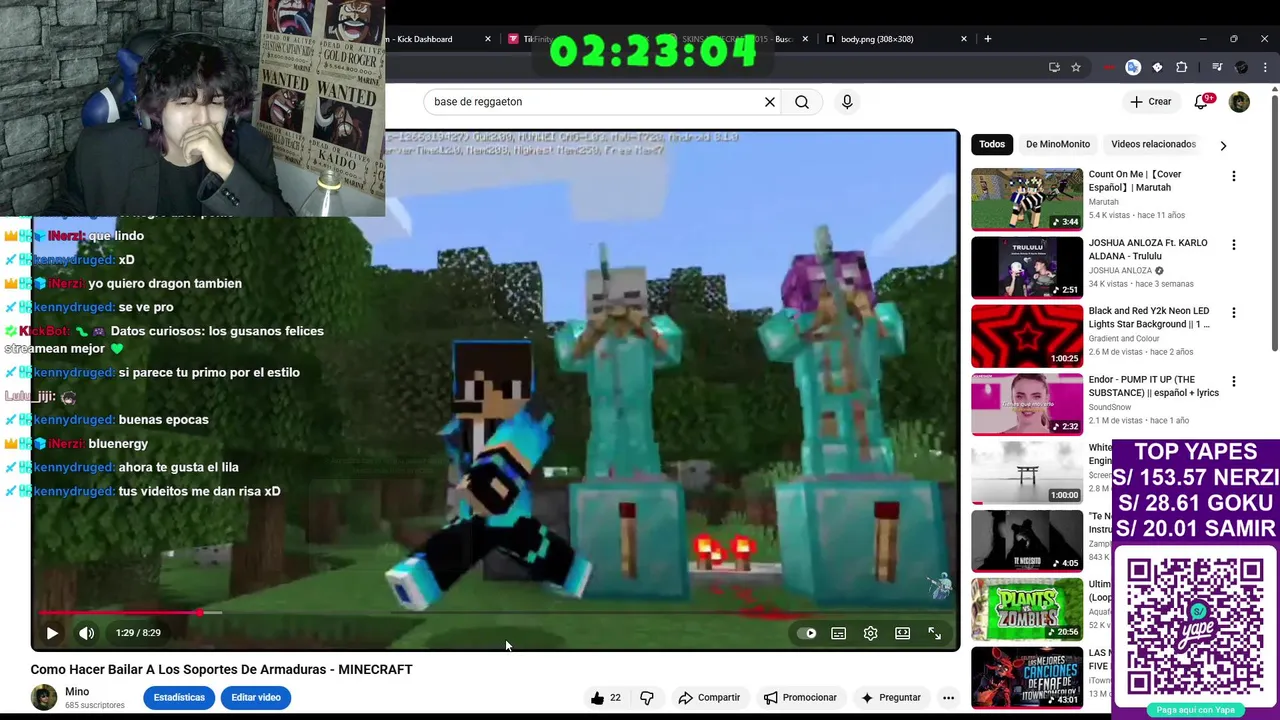Open the Chrome three-dot menu
This screenshot has width=1280, height=720.
pos(1266,67)
